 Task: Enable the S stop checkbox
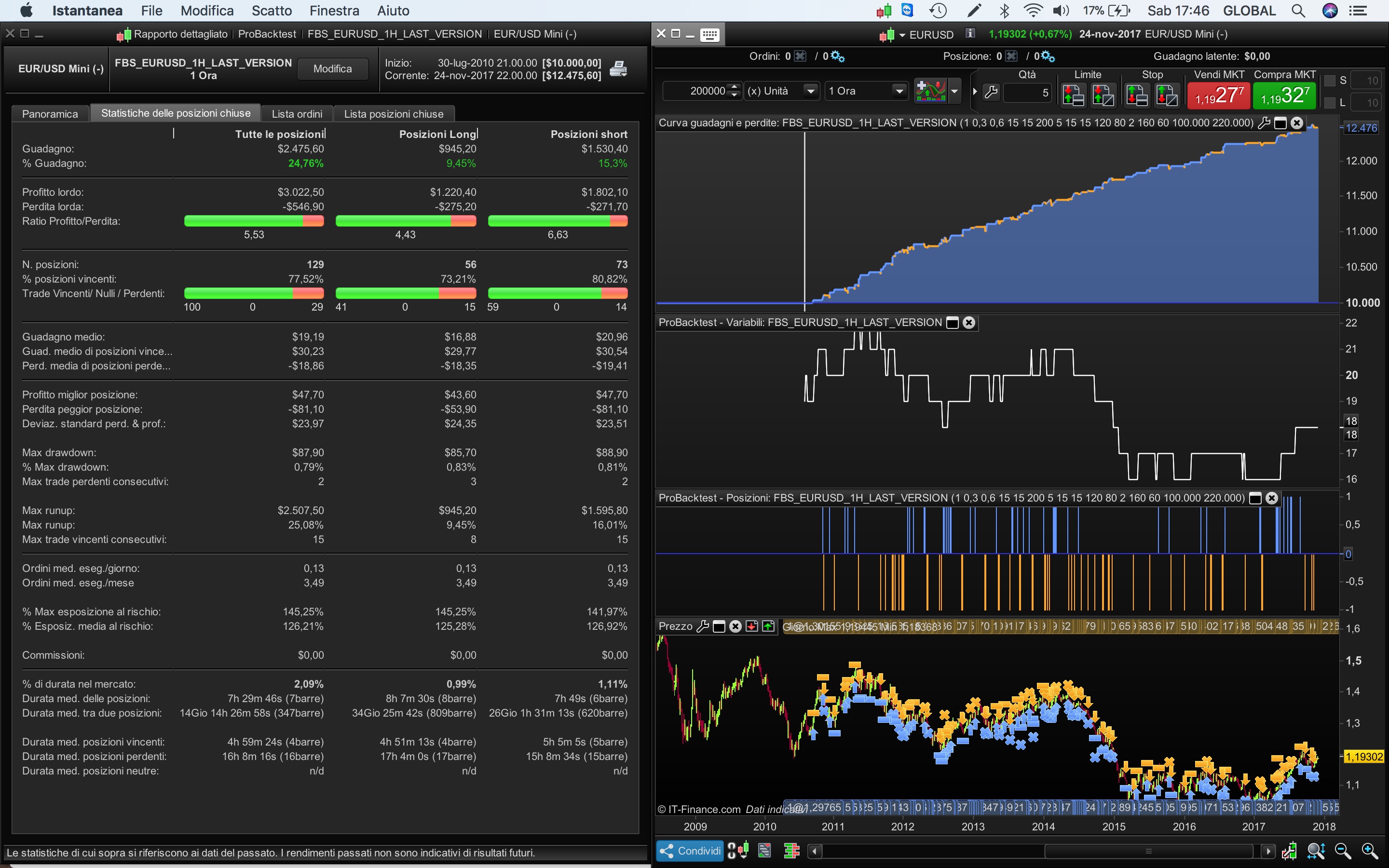tap(1330, 81)
